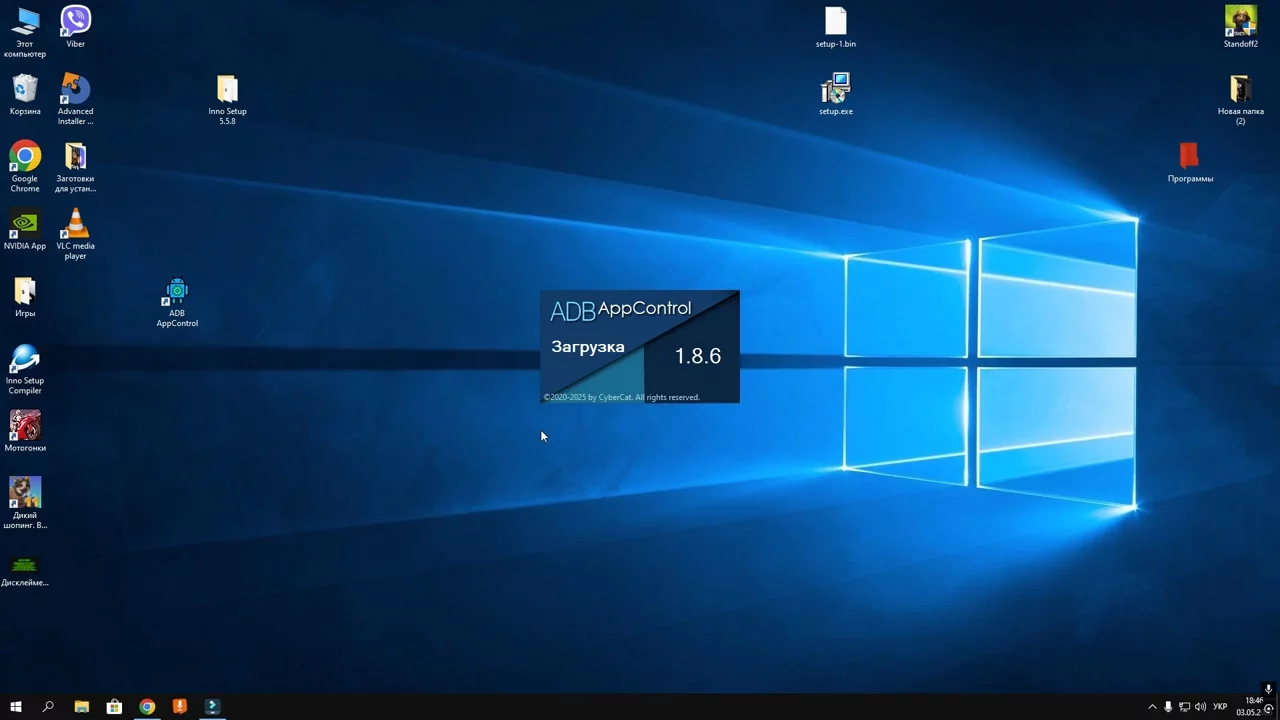The height and width of the screenshot is (720, 1280).
Task: Open the УКР keyboard language switcher
Action: (1220, 707)
